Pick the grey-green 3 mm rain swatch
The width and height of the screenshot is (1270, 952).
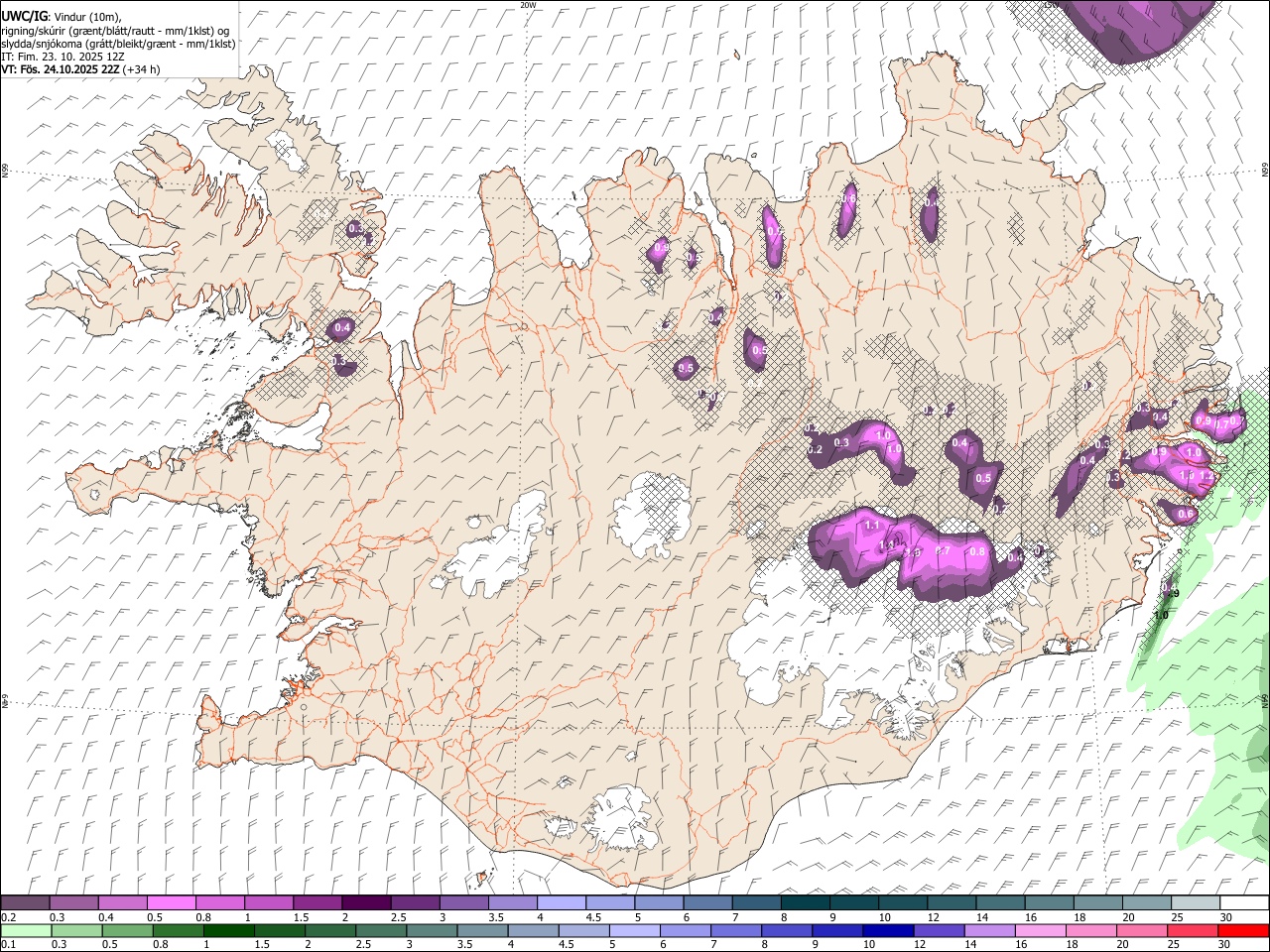click(x=432, y=930)
